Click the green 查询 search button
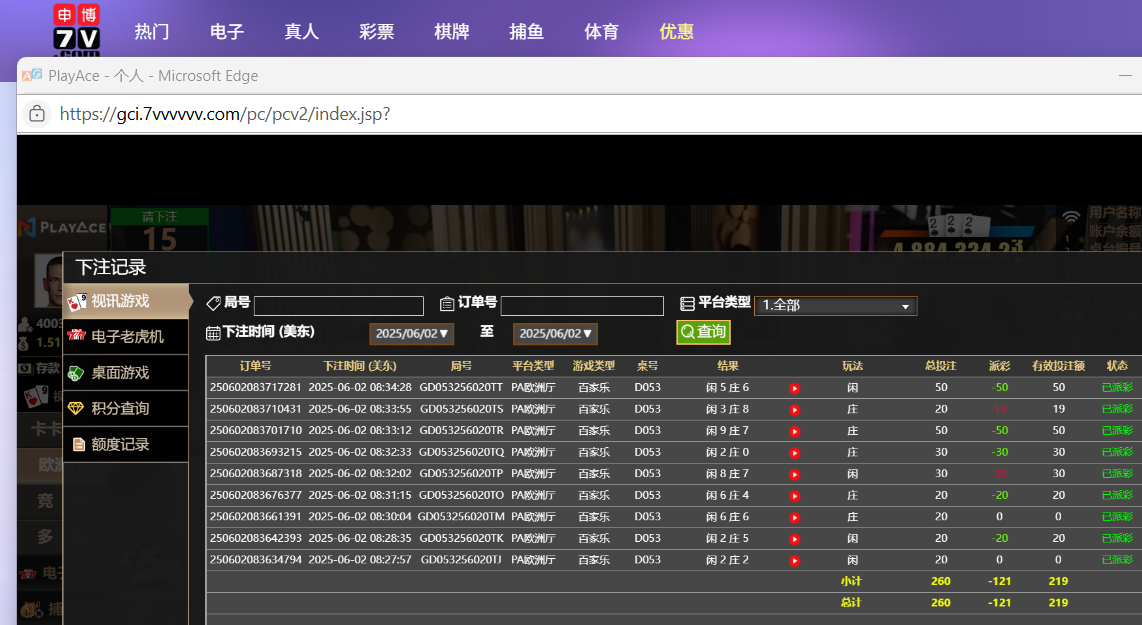The width and height of the screenshot is (1142, 625). coord(703,332)
